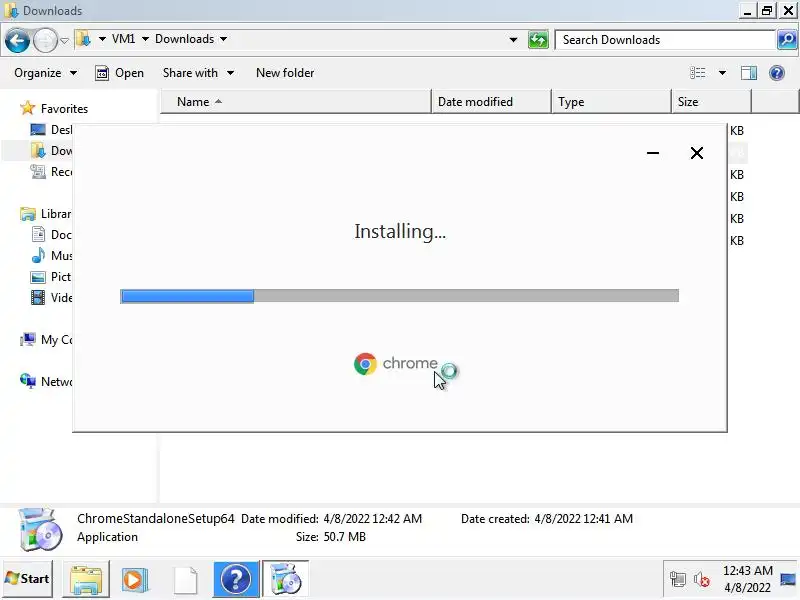800x600 pixels.
Task: Click the network tray icon
Action: tap(678, 580)
